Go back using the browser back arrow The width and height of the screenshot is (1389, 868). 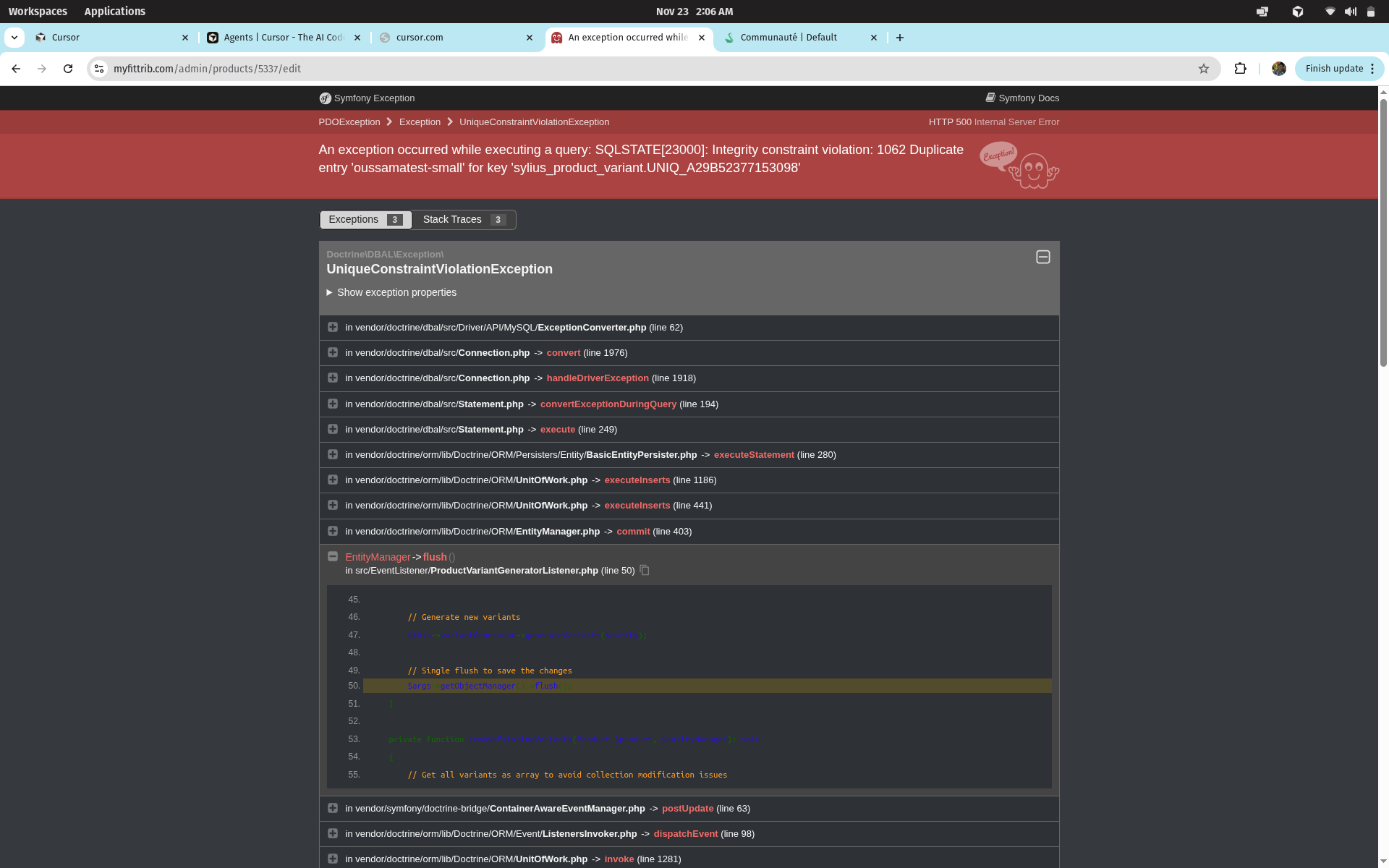pyautogui.click(x=16, y=69)
